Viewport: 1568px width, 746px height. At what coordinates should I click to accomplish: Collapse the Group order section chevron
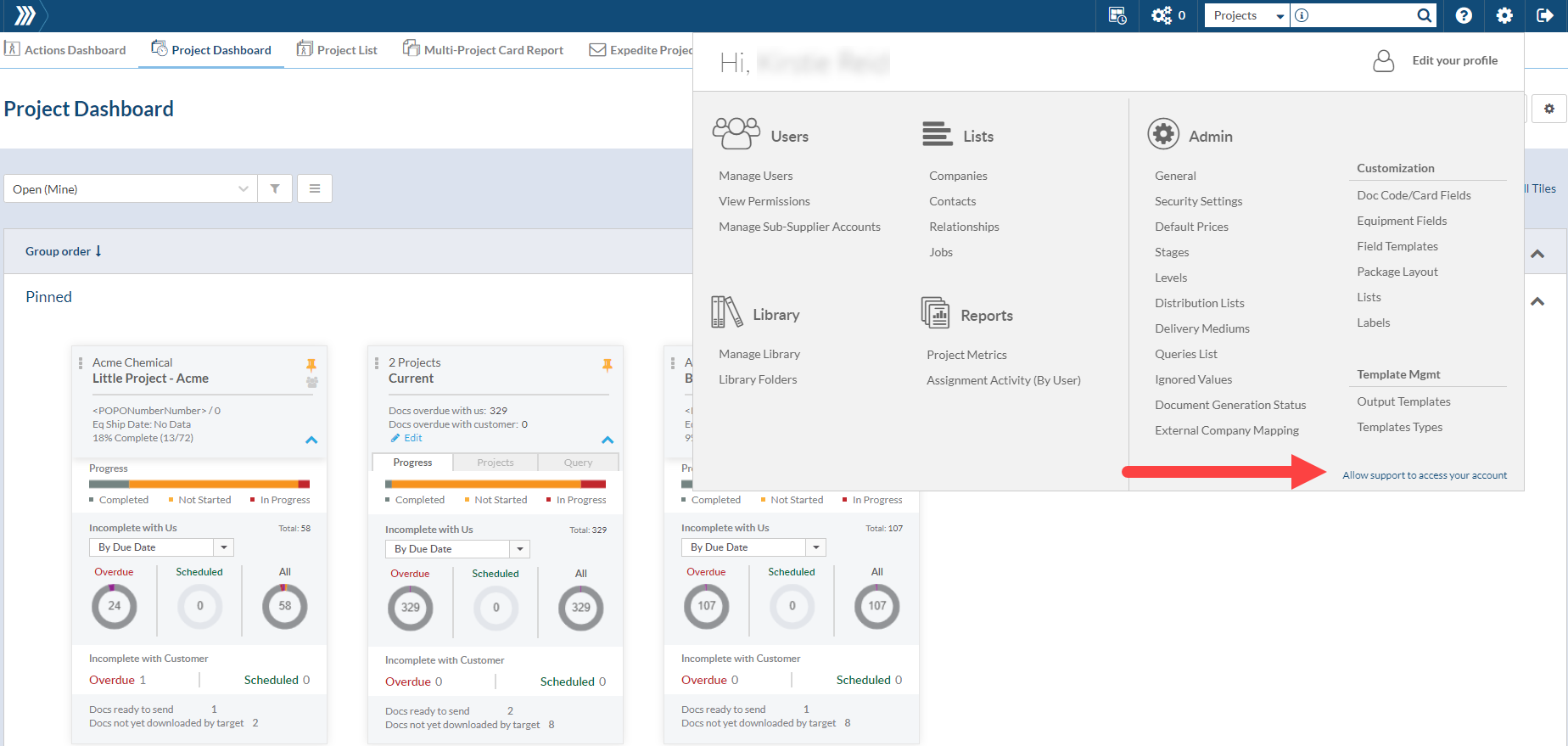(1537, 254)
